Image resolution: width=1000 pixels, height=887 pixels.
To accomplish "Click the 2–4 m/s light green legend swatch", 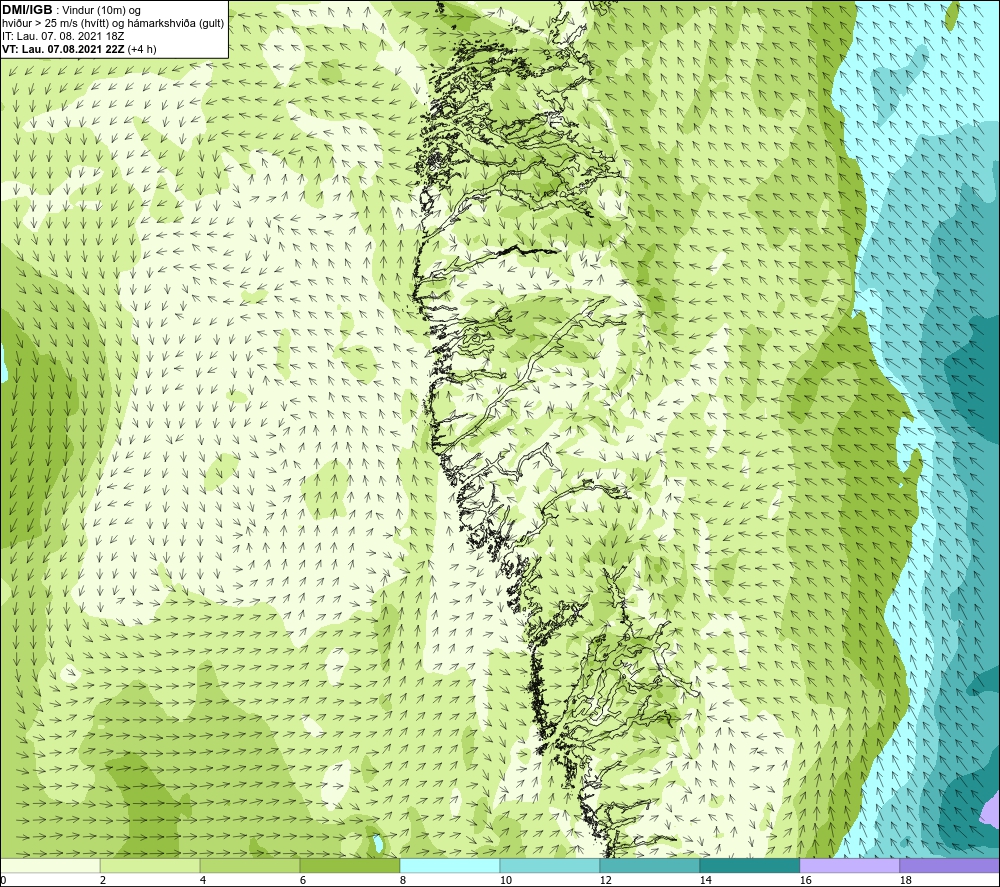I will 150,866.
